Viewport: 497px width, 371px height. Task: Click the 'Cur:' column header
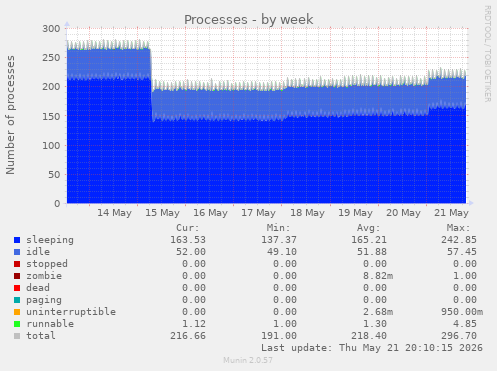click(x=188, y=228)
